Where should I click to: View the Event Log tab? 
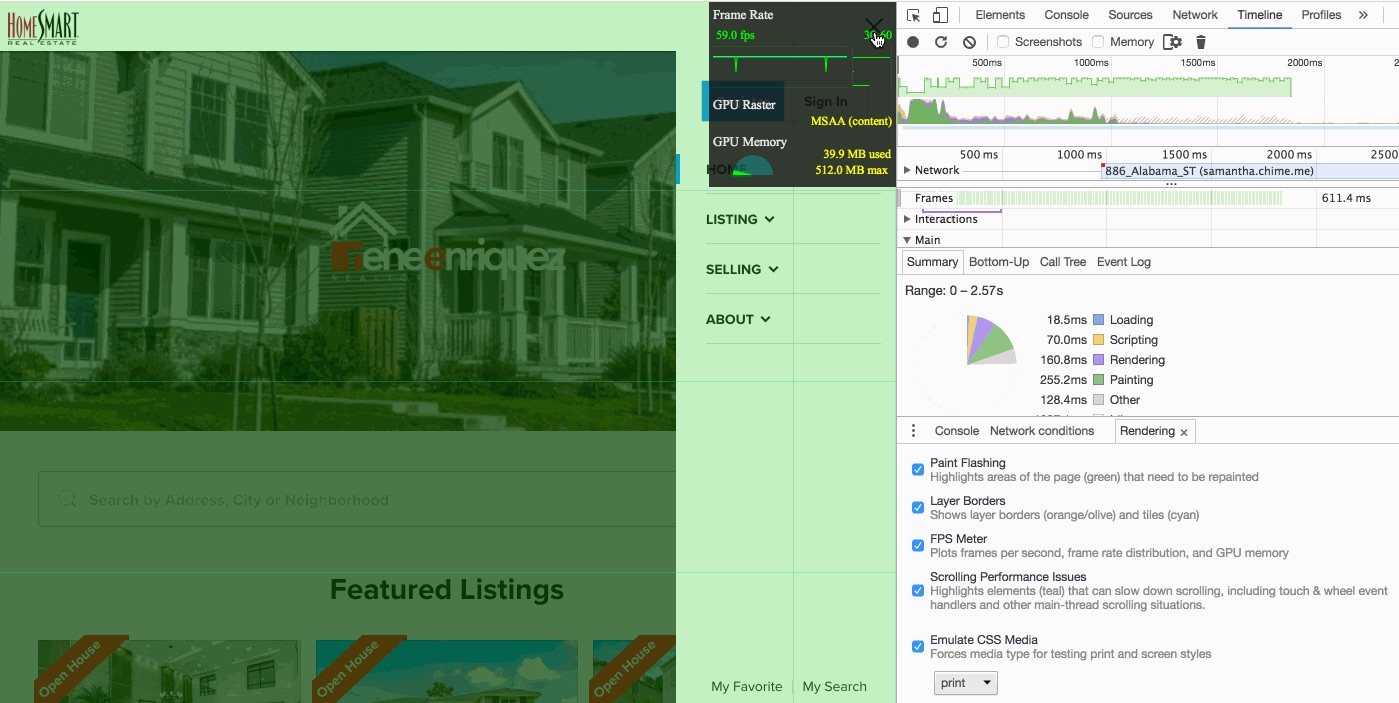pos(1124,262)
